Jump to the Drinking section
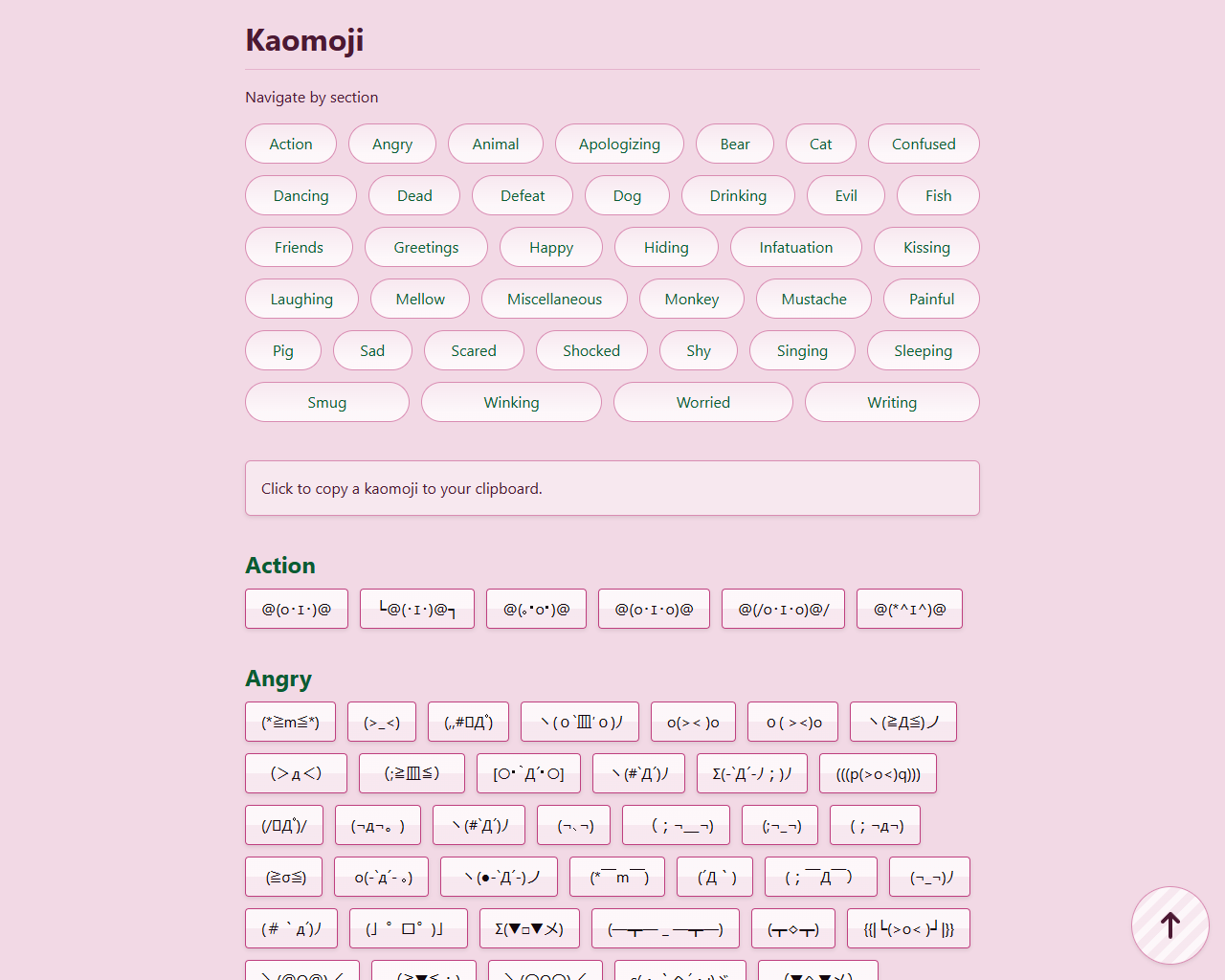1225x980 pixels. click(738, 195)
